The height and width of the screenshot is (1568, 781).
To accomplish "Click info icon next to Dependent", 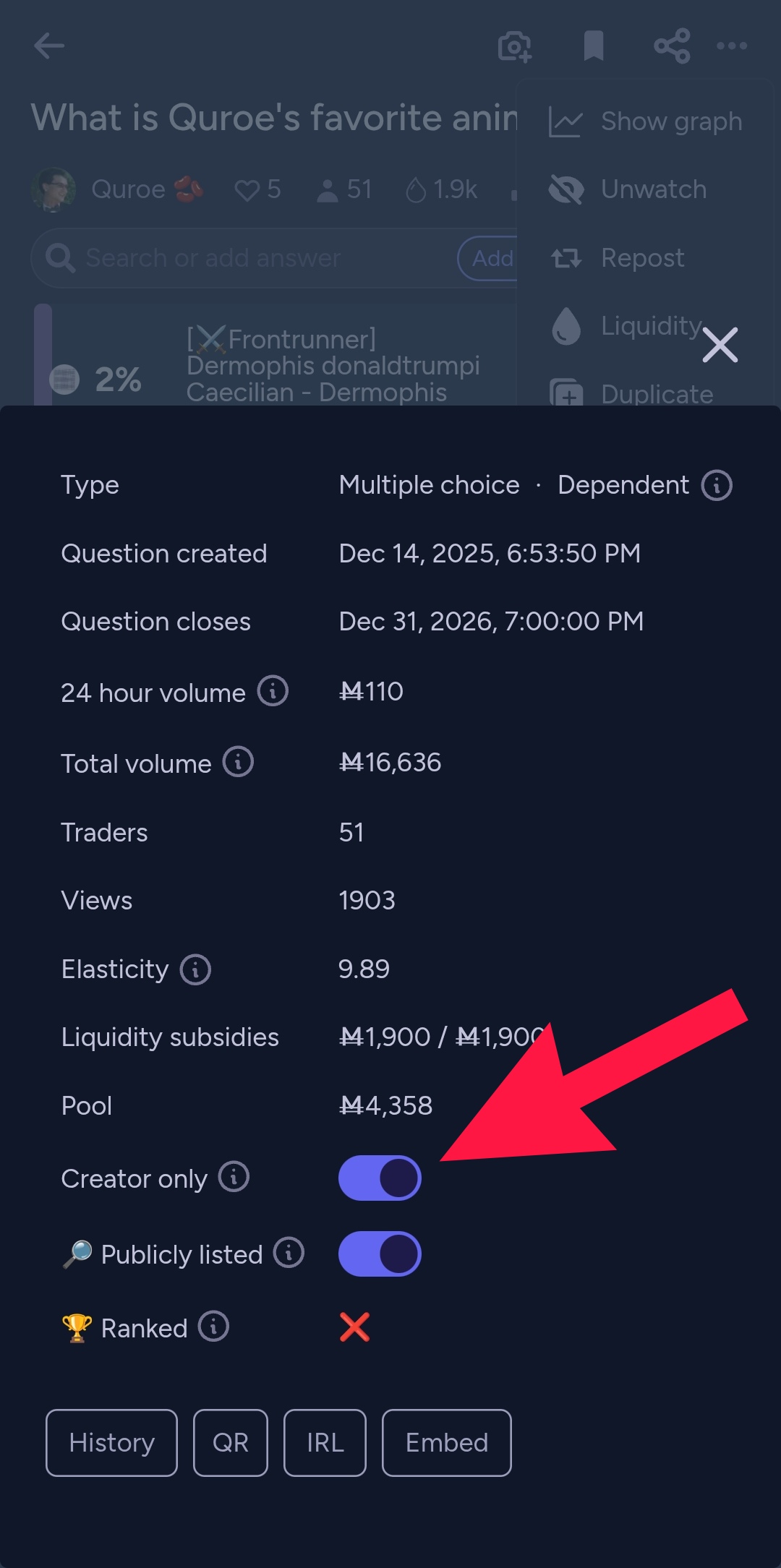I will (717, 485).
